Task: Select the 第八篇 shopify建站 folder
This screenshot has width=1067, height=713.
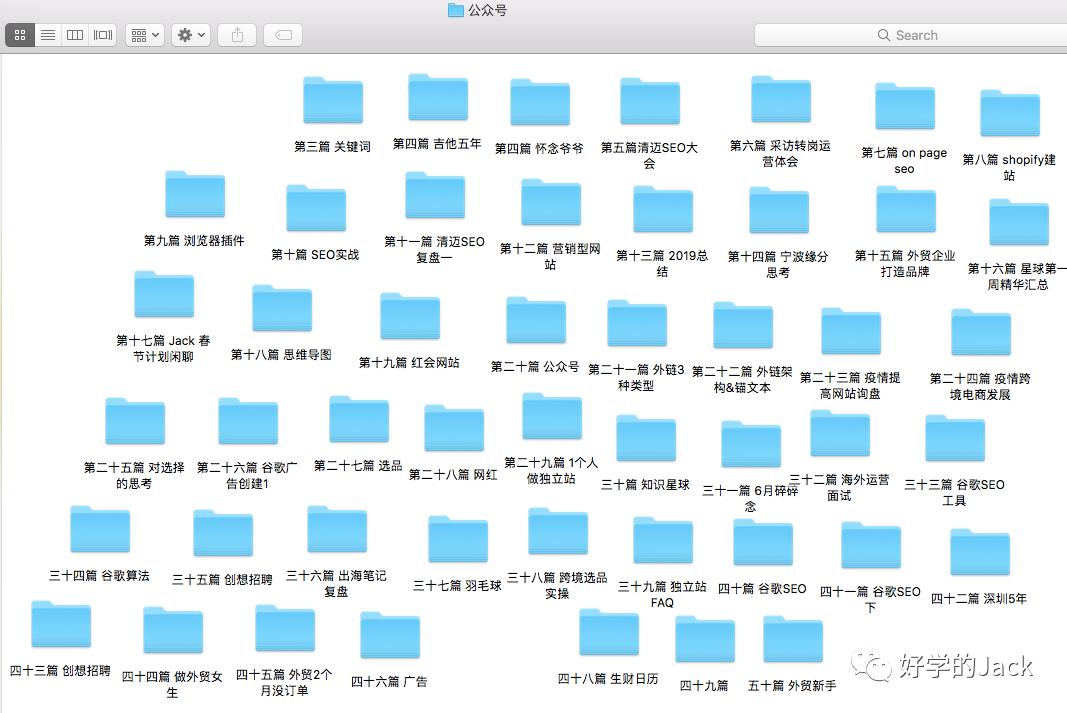Action: coord(1009,112)
